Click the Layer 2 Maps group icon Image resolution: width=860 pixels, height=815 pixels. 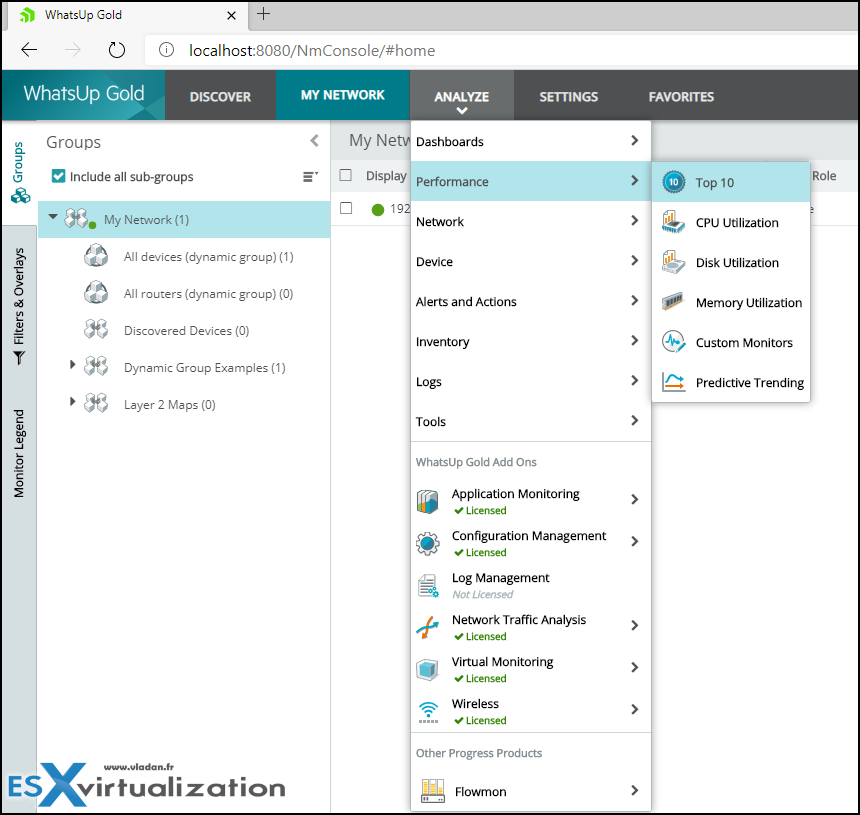(x=96, y=404)
